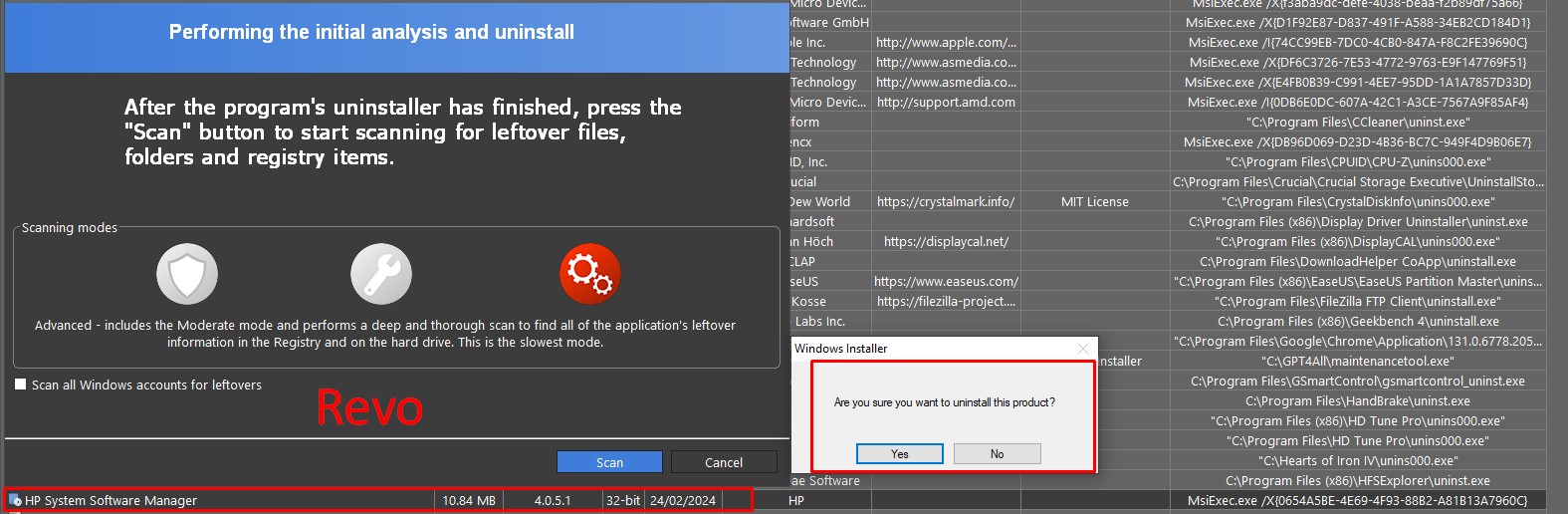Close the Windows Installer dialog
Screen dimensions: 1568x514
[1083, 349]
